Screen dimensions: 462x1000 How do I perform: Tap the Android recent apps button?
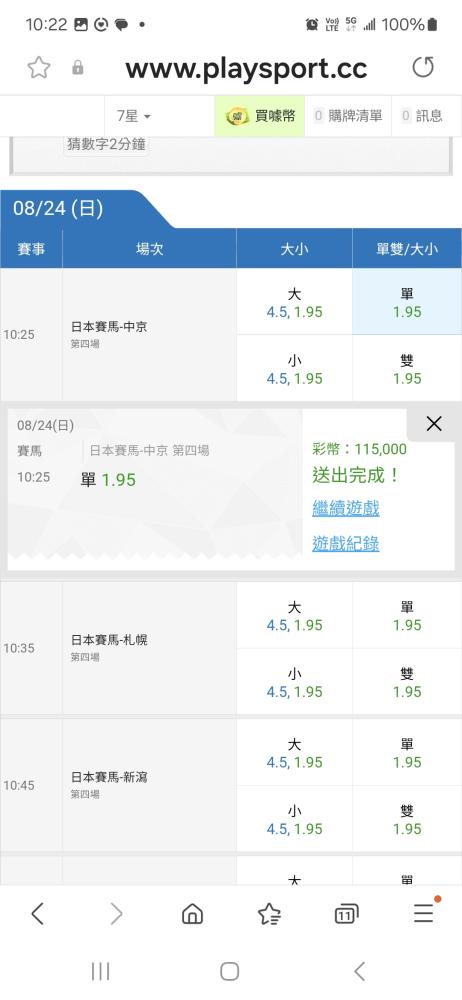click(x=101, y=971)
